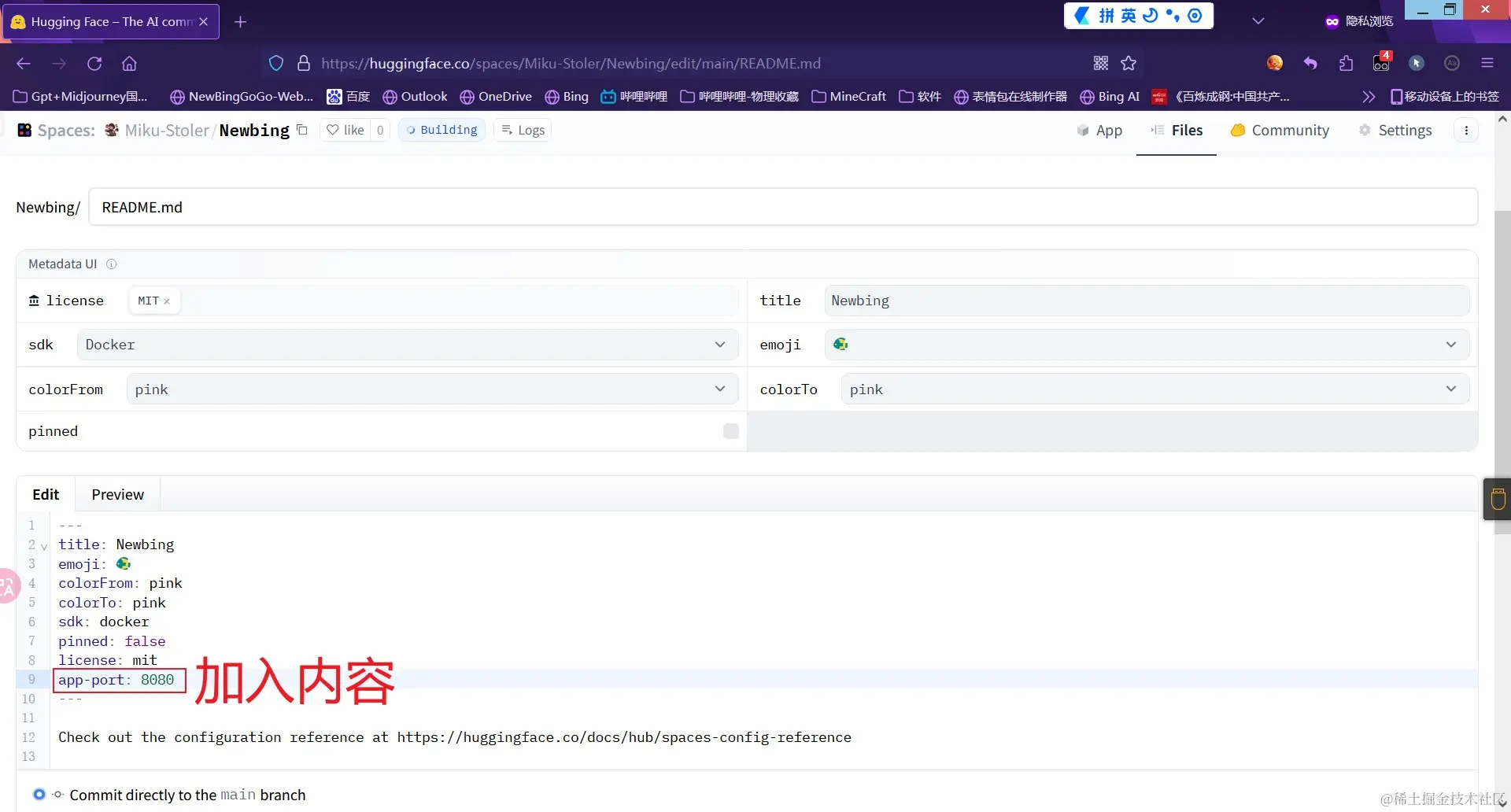Open the QR code icon in address bar
1511x812 pixels.
point(1101,63)
